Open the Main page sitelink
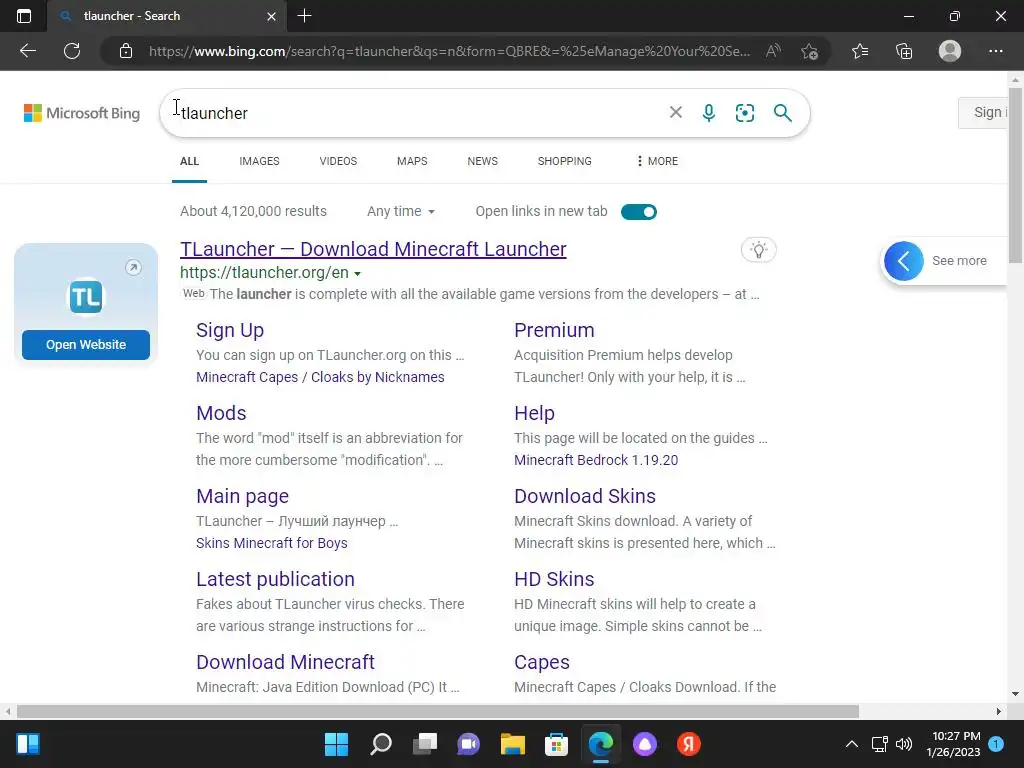The width and height of the screenshot is (1024, 768). [x=242, y=496]
